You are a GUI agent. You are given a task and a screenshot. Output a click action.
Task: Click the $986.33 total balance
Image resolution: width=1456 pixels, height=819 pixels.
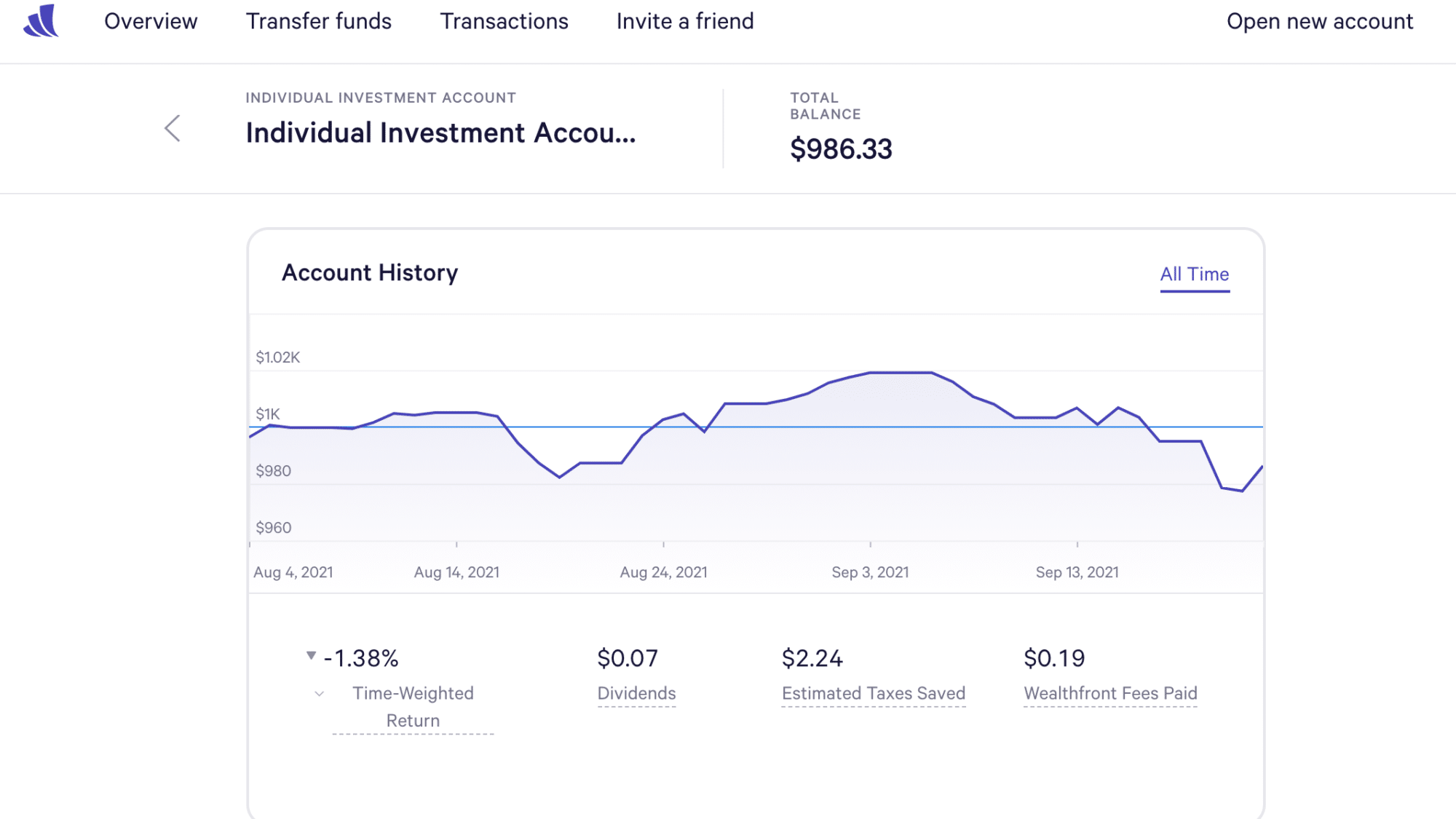pos(841,149)
